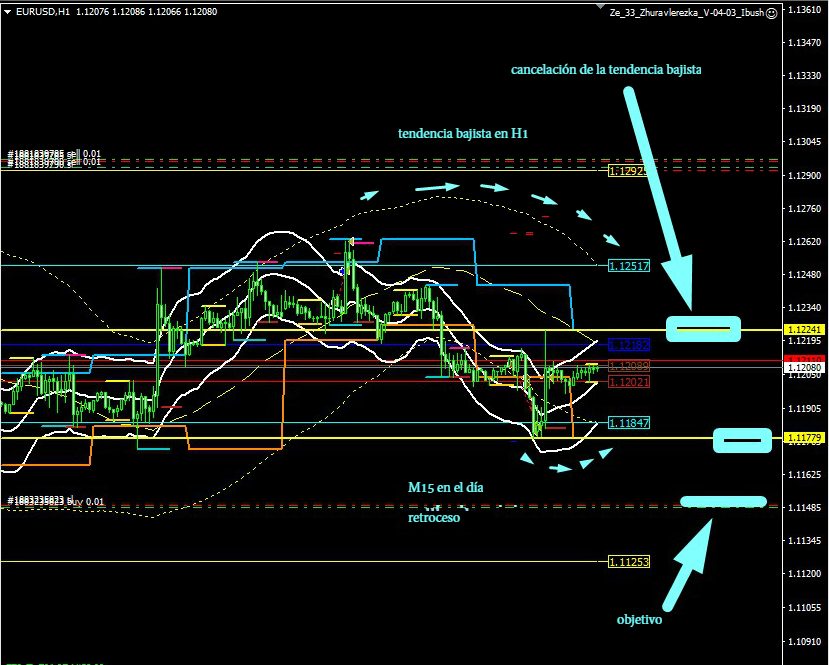The width and height of the screenshot is (829, 665).
Task: Select the buy 0.01 pending order label
Action: 55,501
